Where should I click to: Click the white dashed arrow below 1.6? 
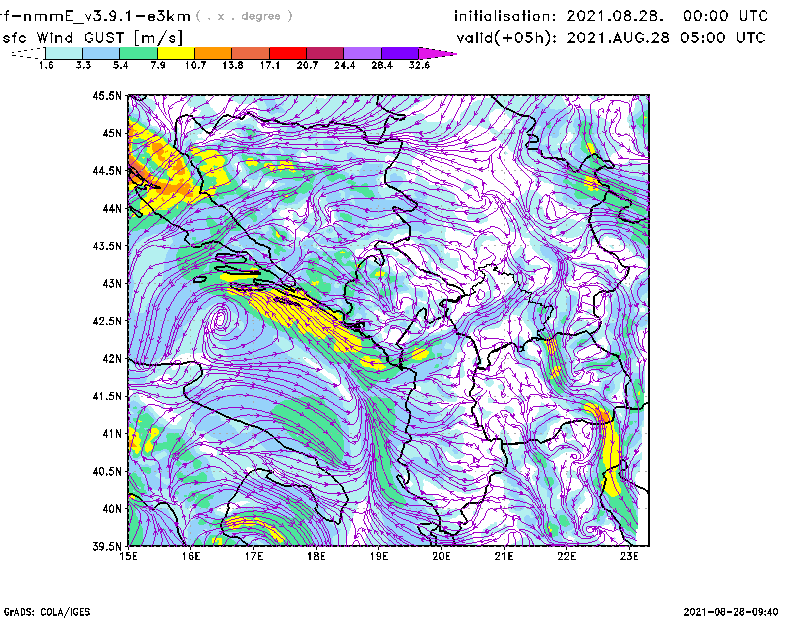point(28,53)
